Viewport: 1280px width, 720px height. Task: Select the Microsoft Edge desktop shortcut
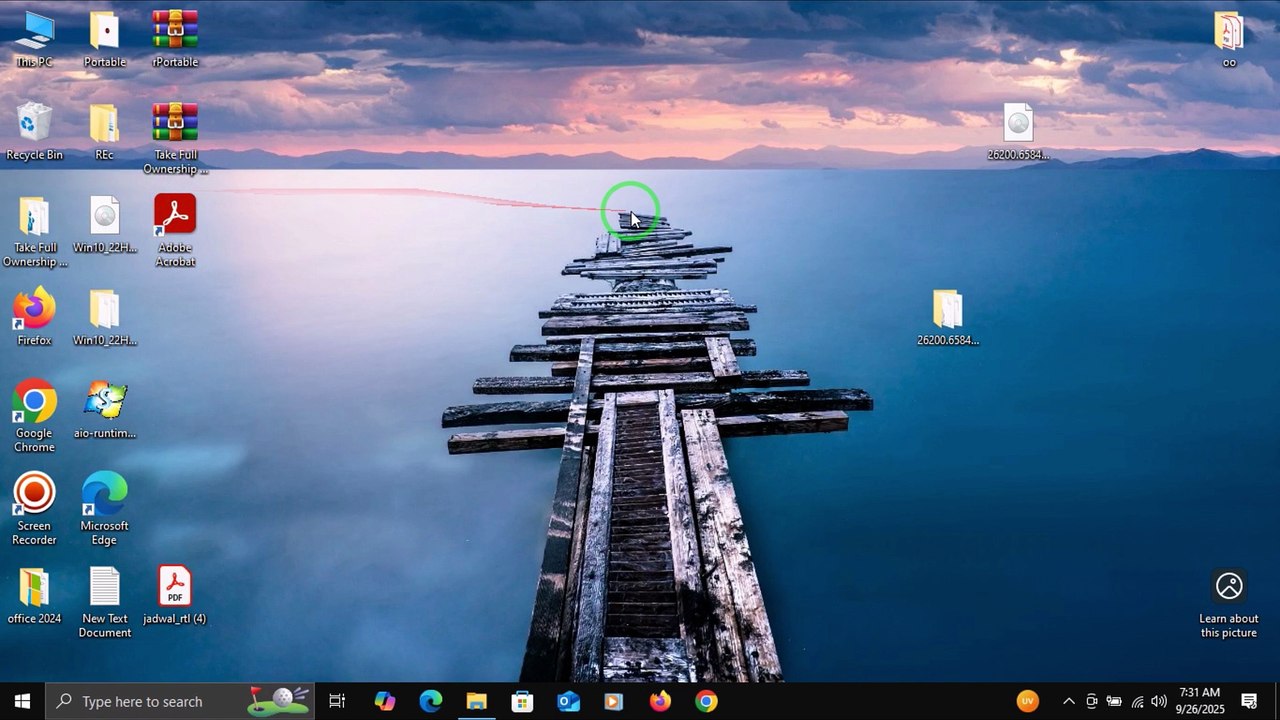point(105,510)
